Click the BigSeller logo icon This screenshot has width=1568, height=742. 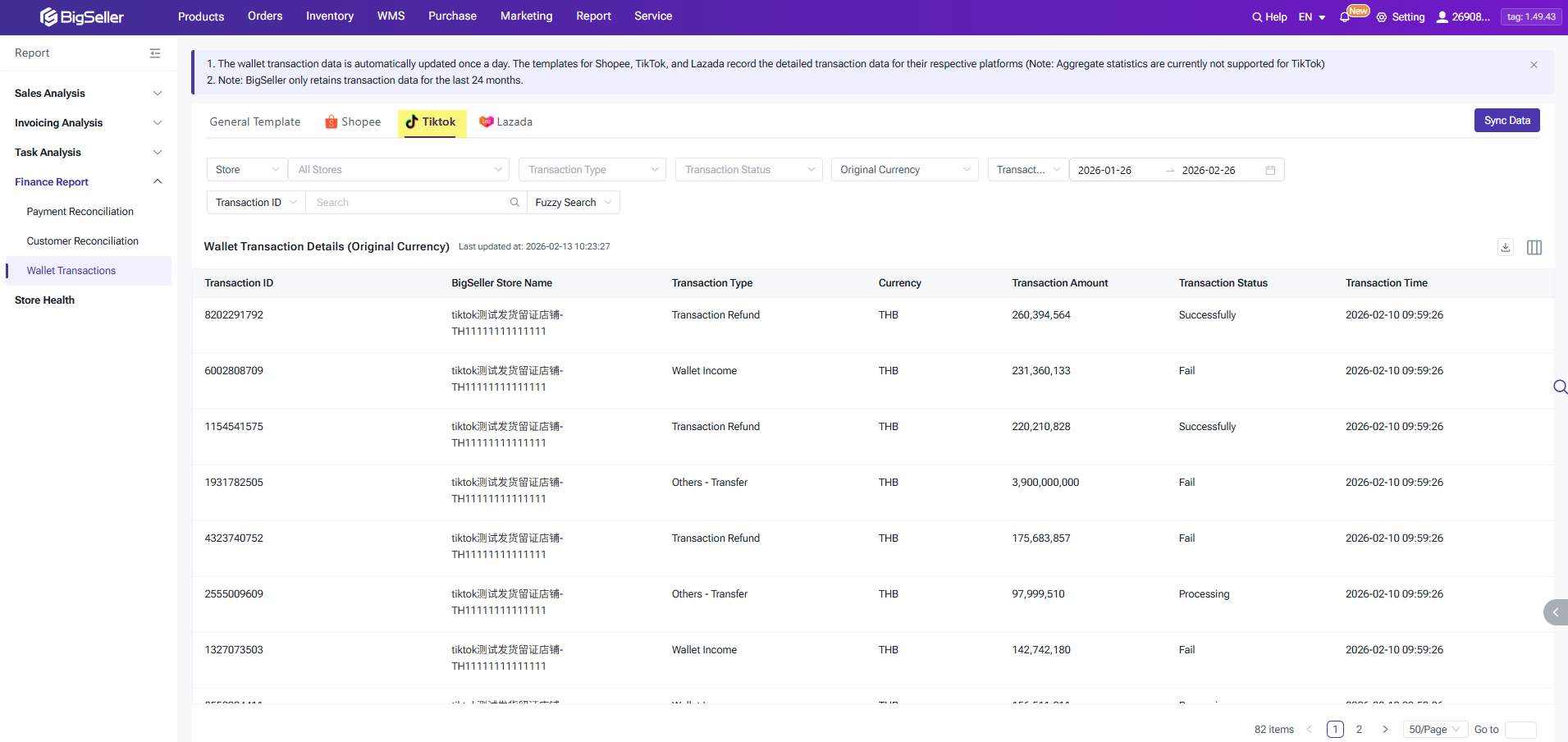click(x=49, y=16)
